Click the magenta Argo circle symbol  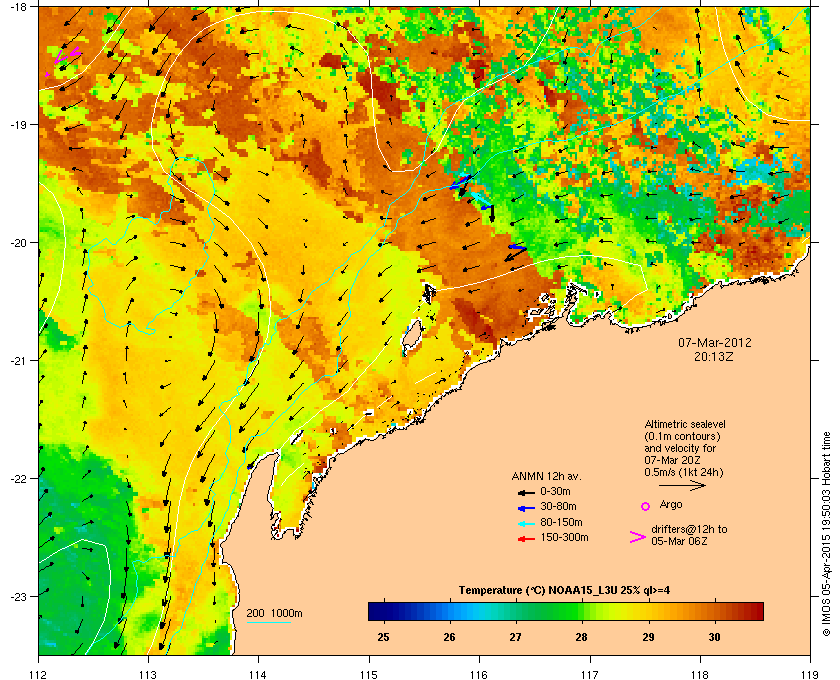pos(646,506)
